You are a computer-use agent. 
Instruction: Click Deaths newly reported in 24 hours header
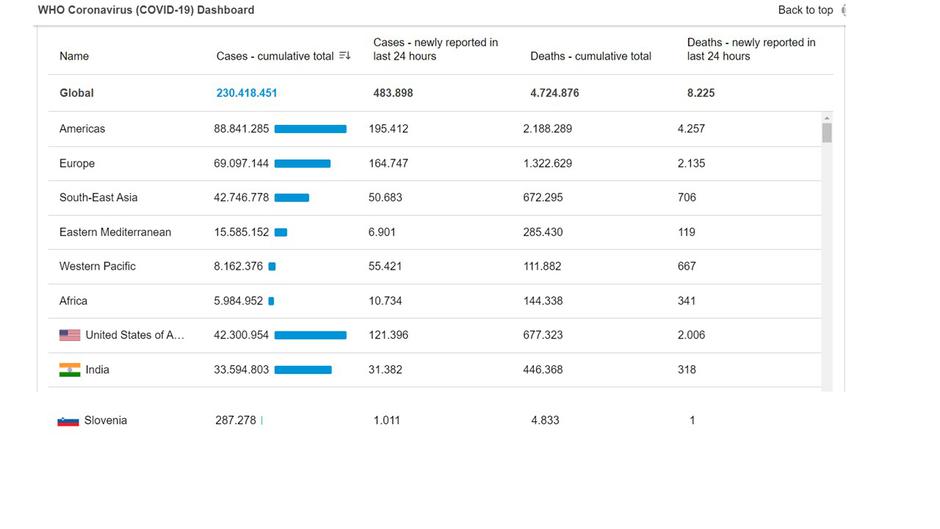(751, 49)
